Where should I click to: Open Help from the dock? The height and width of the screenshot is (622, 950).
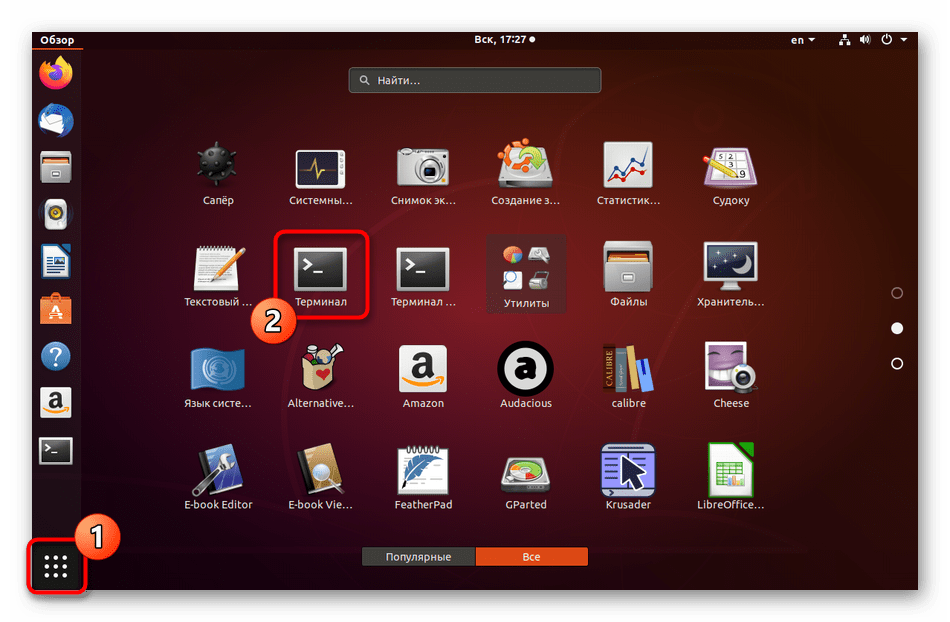coord(56,356)
